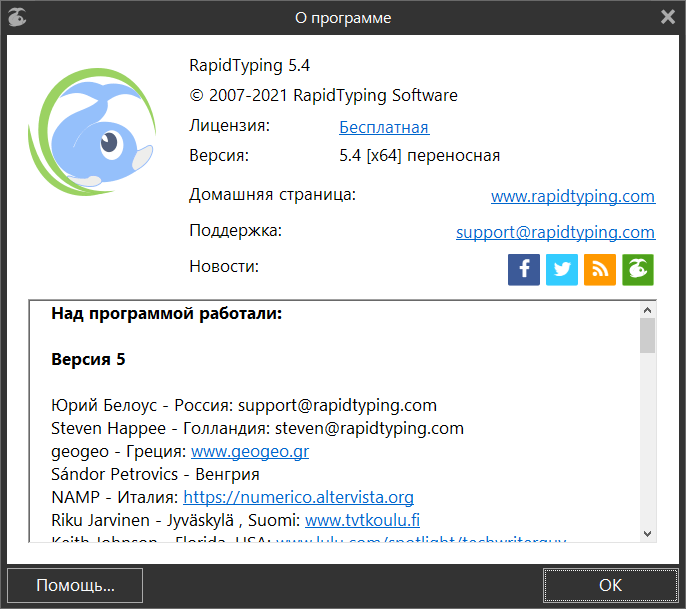Screen dimensions: 686x609
Task: Click the green RapidTyping news icon
Action: 638,270
